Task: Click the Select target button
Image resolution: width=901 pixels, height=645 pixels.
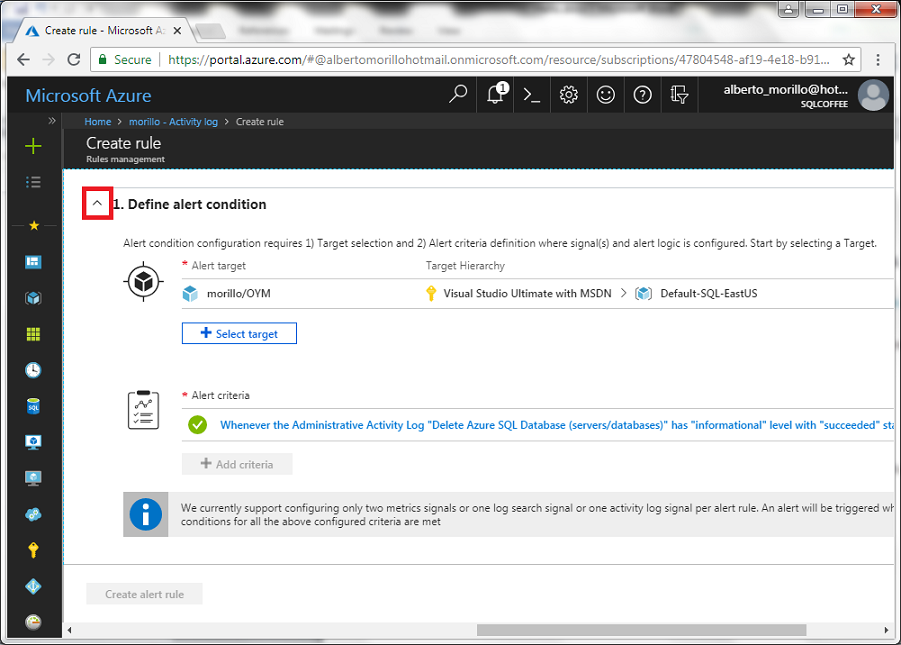Action: (x=239, y=333)
